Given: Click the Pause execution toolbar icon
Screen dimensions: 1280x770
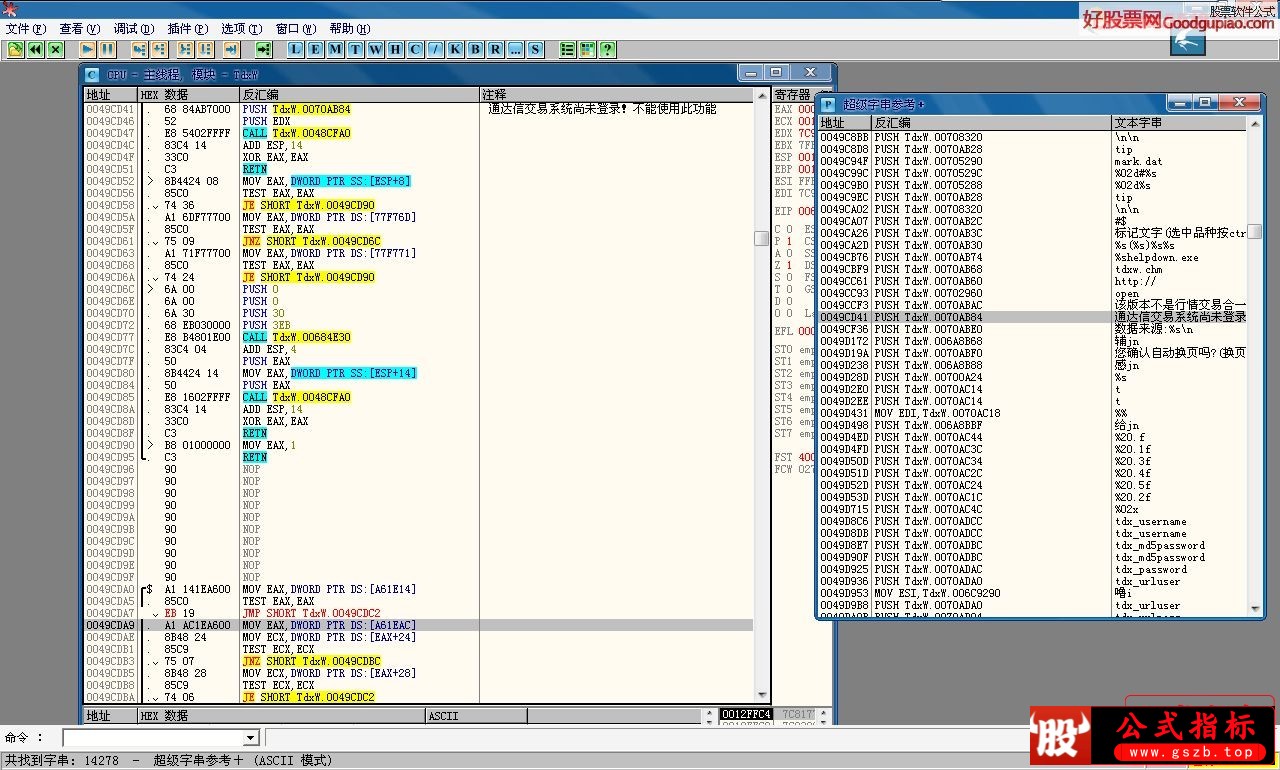Looking at the screenshot, I should 107,49.
